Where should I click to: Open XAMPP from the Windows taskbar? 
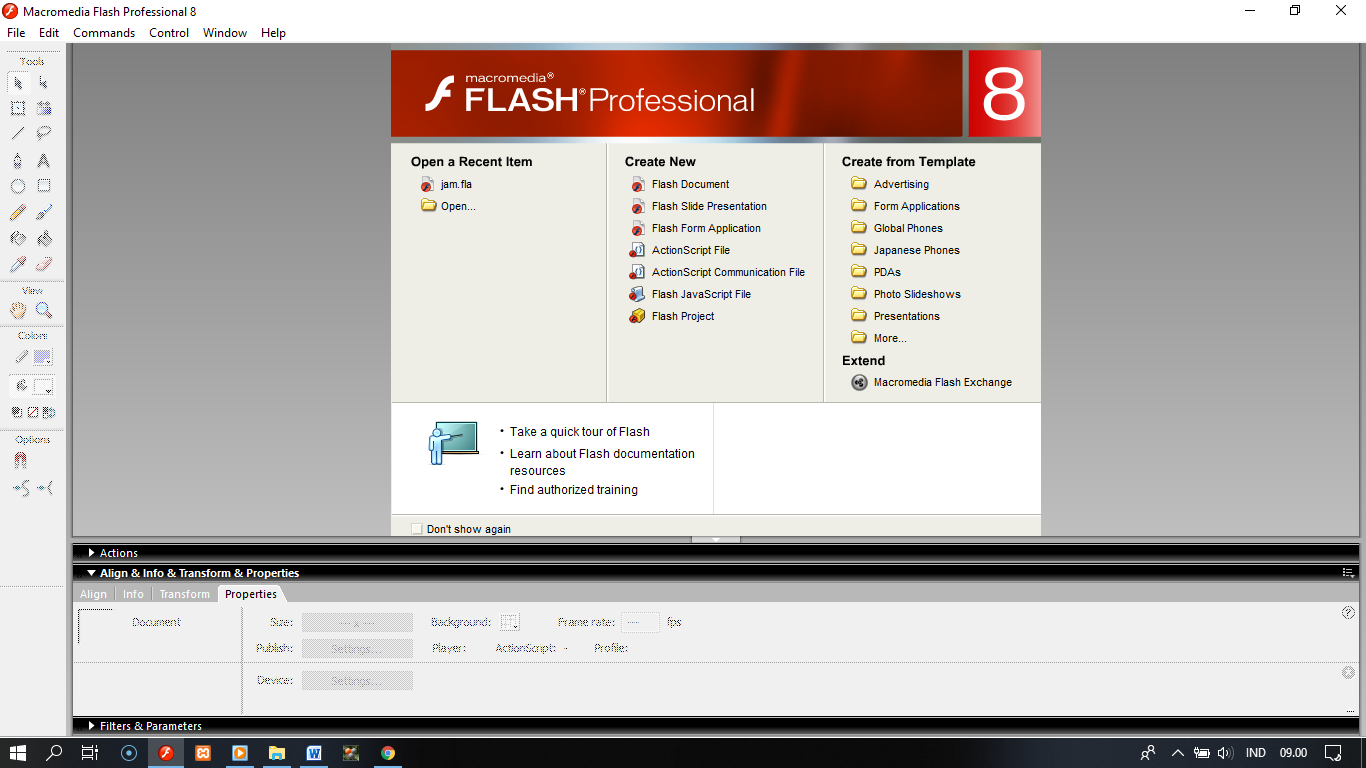click(x=203, y=753)
